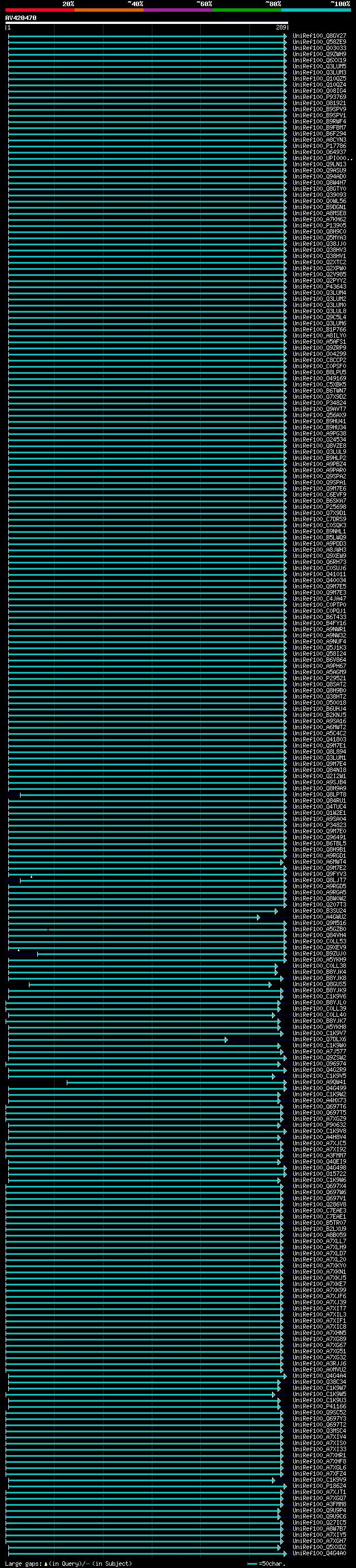Select hit label UniRef100_Q0WL56
The width and height of the screenshot is (356, 1568).
coord(319,201)
